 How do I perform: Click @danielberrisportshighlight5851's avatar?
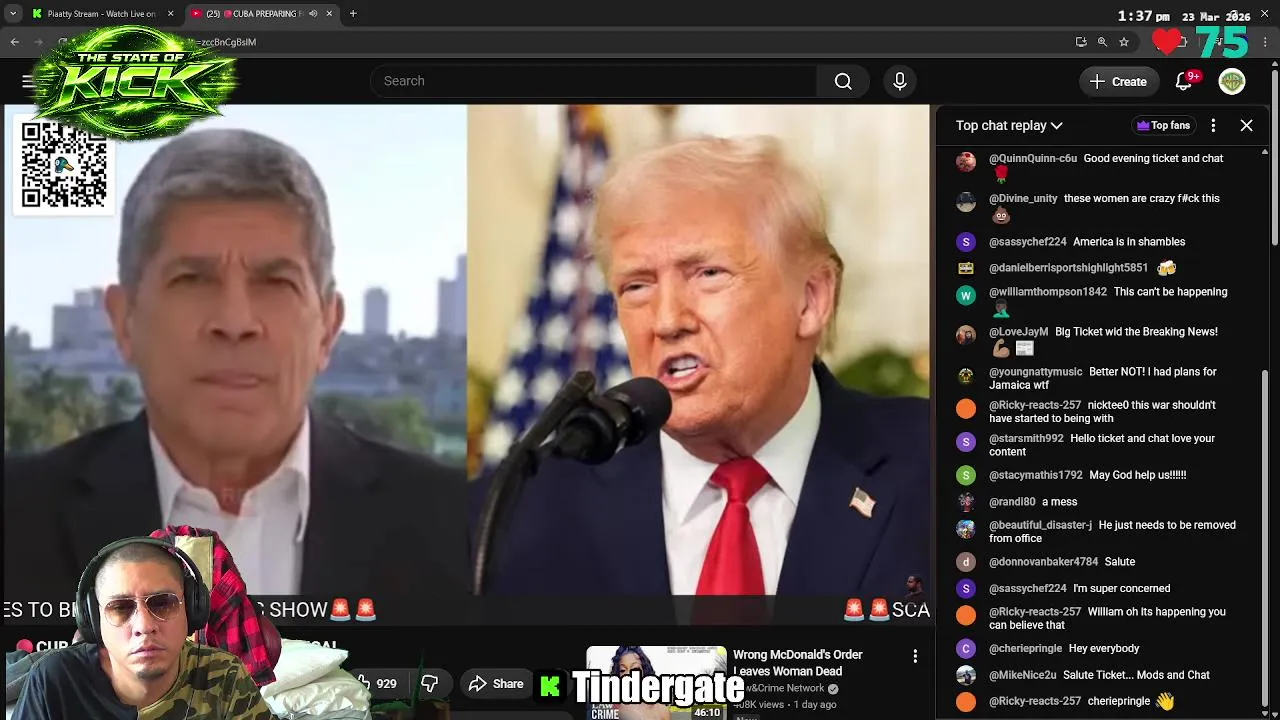click(x=966, y=268)
